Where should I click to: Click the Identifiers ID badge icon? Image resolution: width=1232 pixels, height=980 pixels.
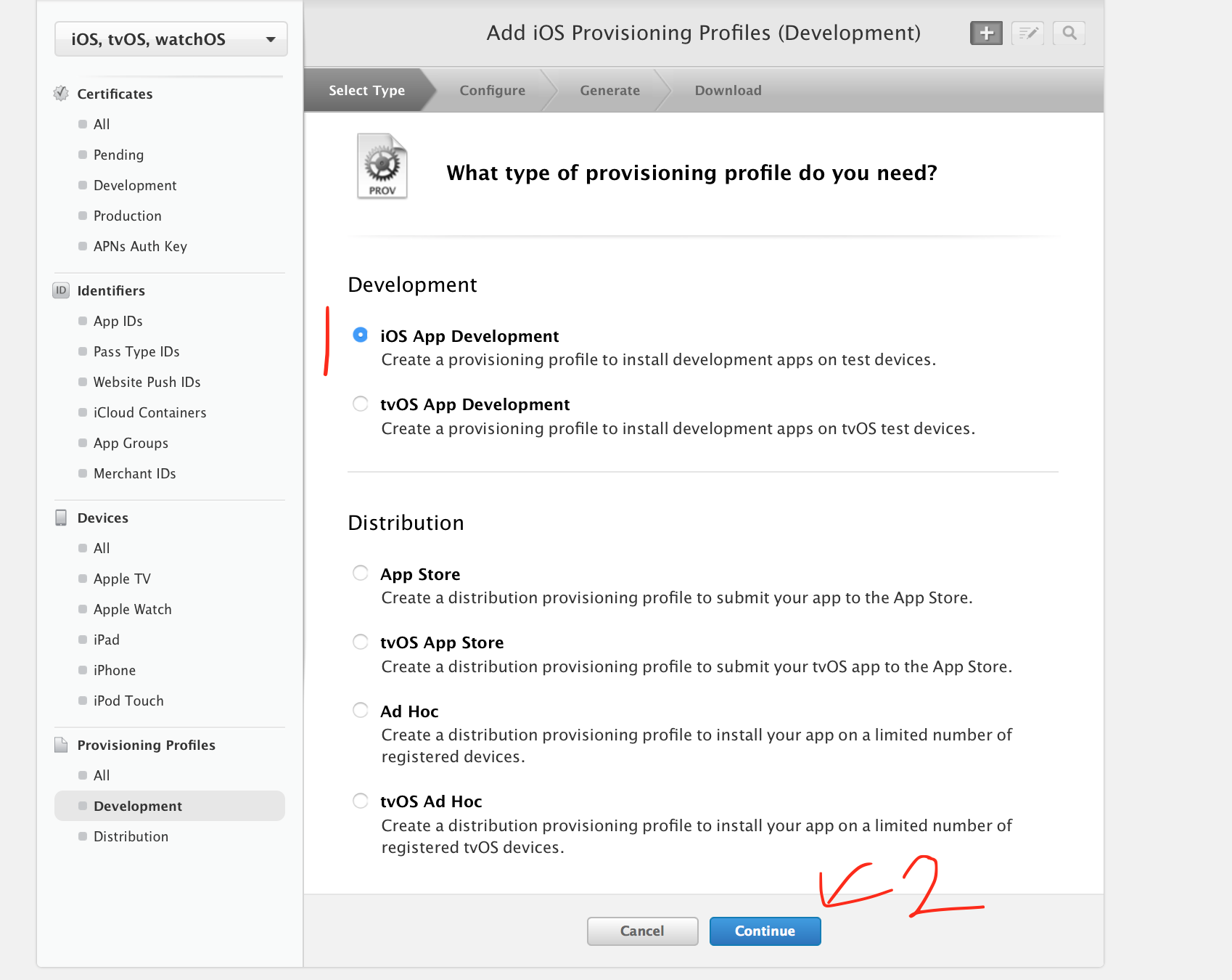click(61, 290)
